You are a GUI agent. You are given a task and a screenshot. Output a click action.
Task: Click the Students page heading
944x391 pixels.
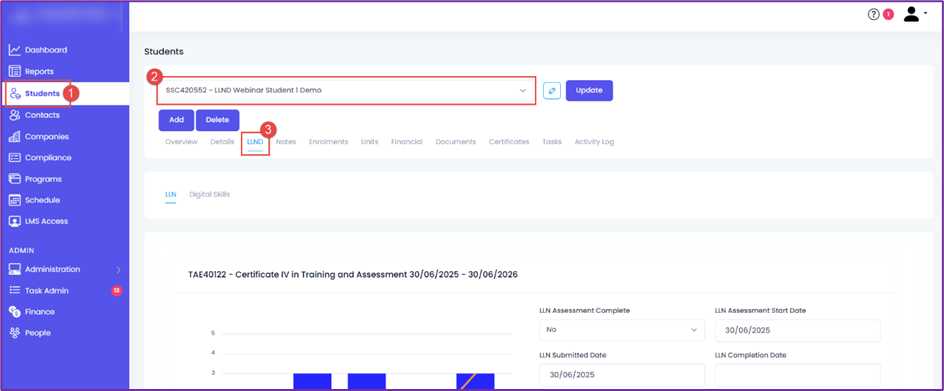pyautogui.click(x=164, y=52)
